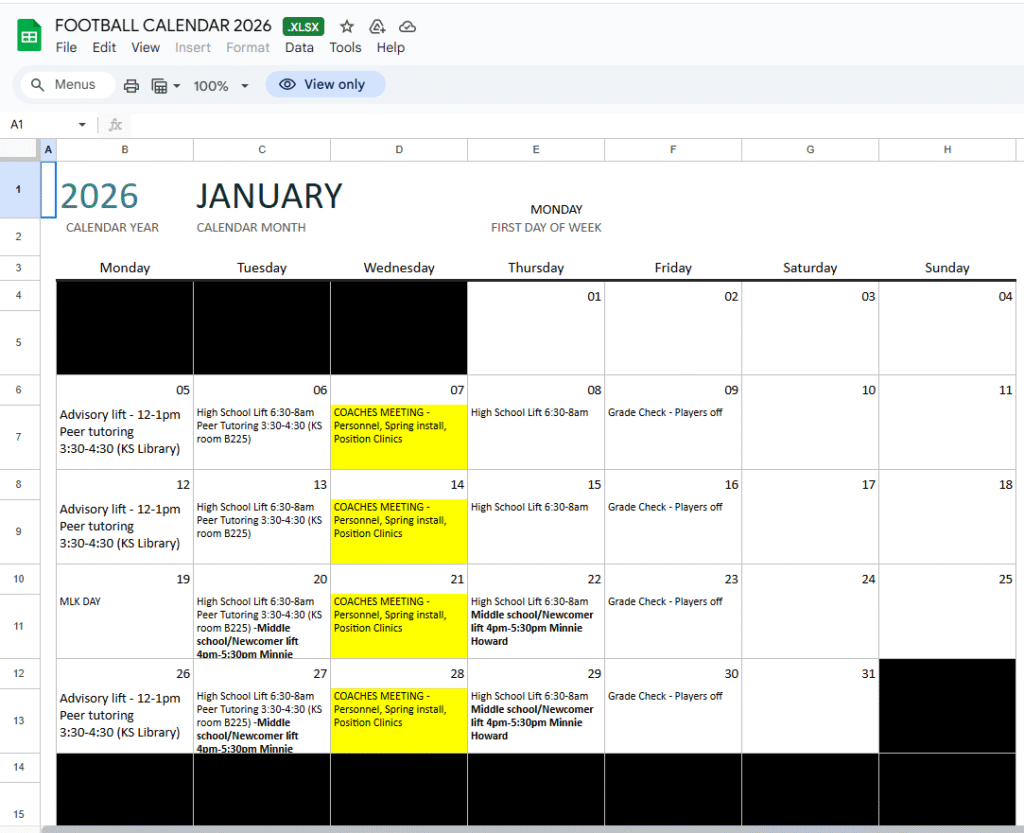The width and height of the screenshot is (1024, 833).
Task: Open the print dialog icon
Action: 131,85
